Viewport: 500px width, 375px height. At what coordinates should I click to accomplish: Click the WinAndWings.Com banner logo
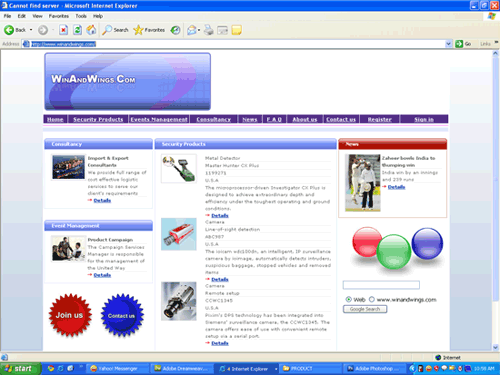point(127,81)
